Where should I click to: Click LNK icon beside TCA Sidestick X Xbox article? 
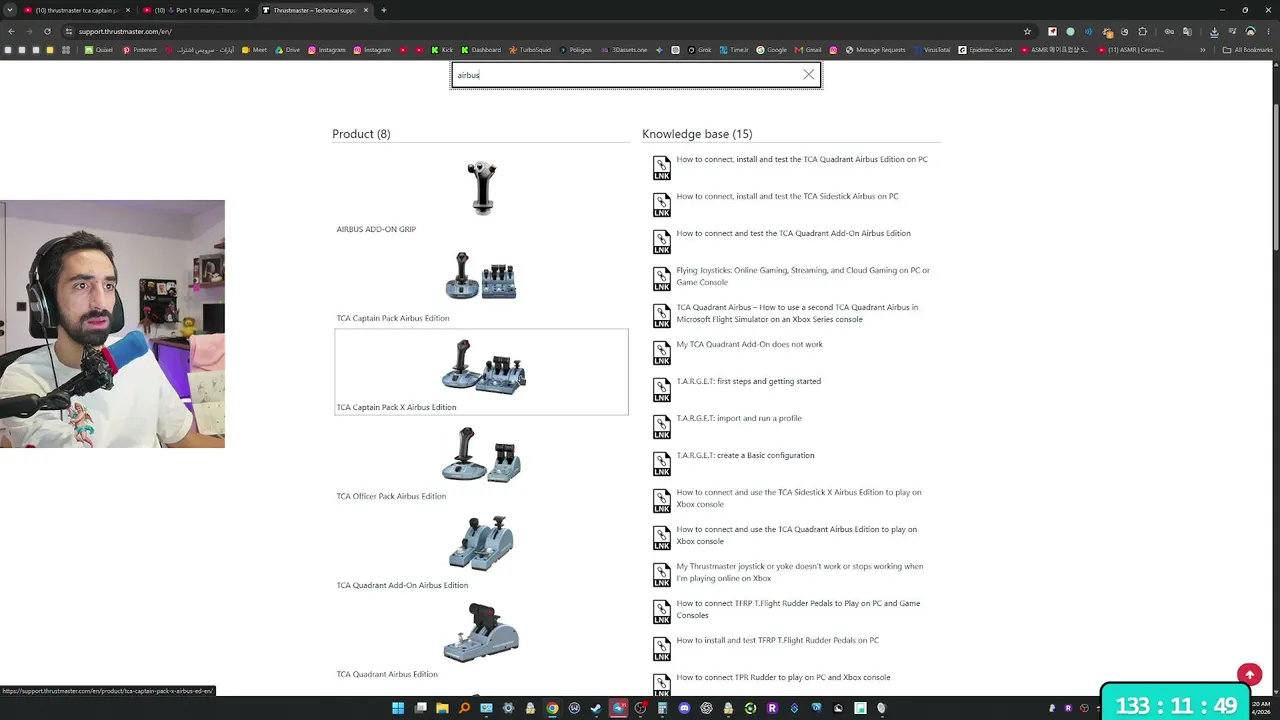click(662, 500)
